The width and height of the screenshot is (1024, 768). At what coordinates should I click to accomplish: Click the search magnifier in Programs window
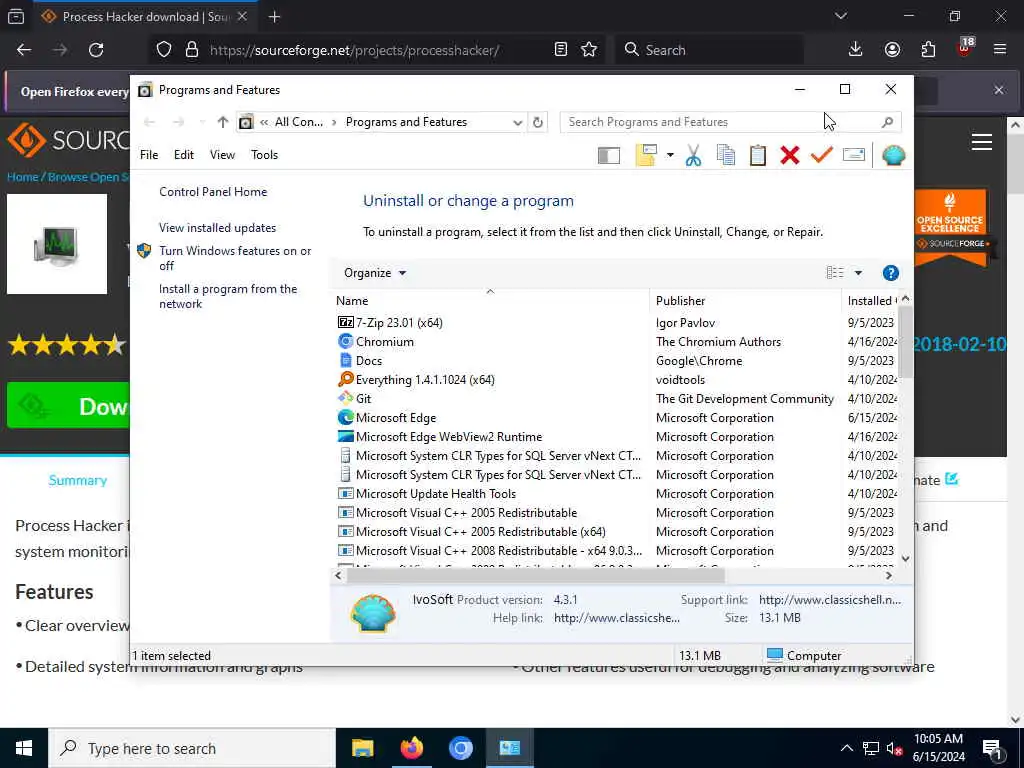(887, 122)
